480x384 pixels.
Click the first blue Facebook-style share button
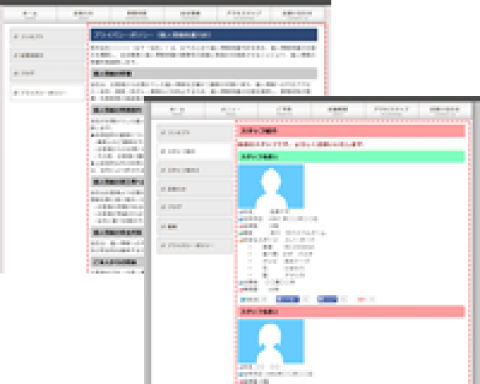point(288,299)
